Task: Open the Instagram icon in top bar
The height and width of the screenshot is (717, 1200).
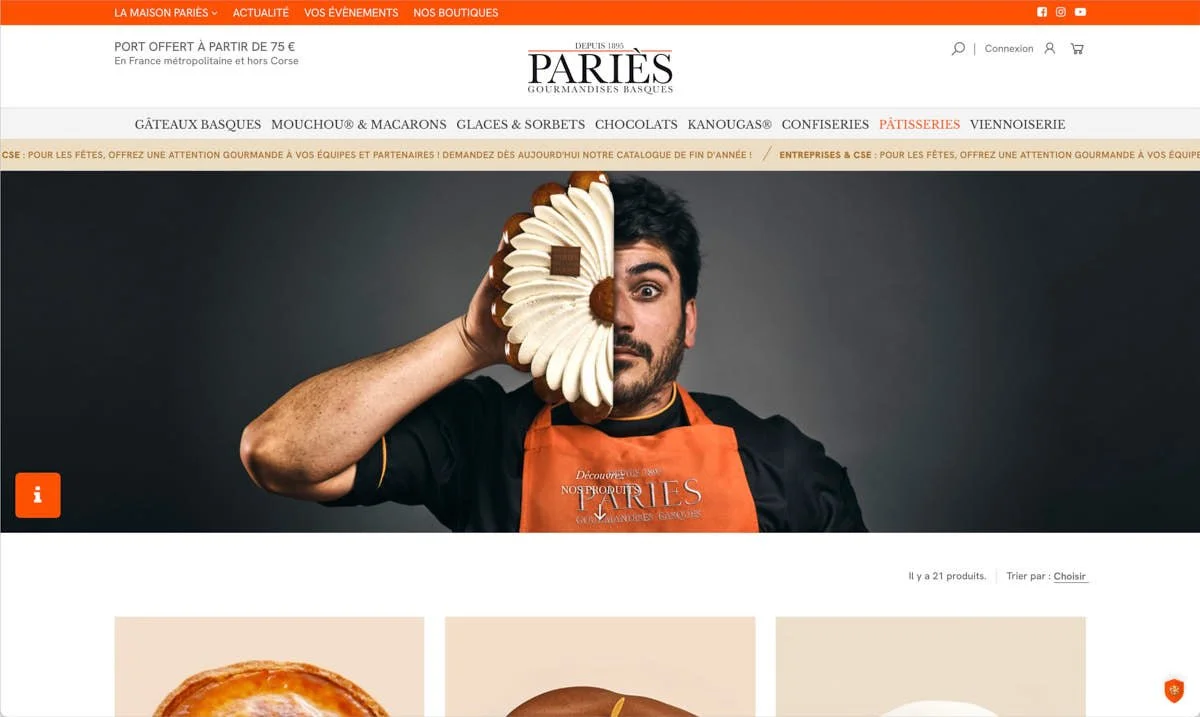Action: click(1061, 12)
